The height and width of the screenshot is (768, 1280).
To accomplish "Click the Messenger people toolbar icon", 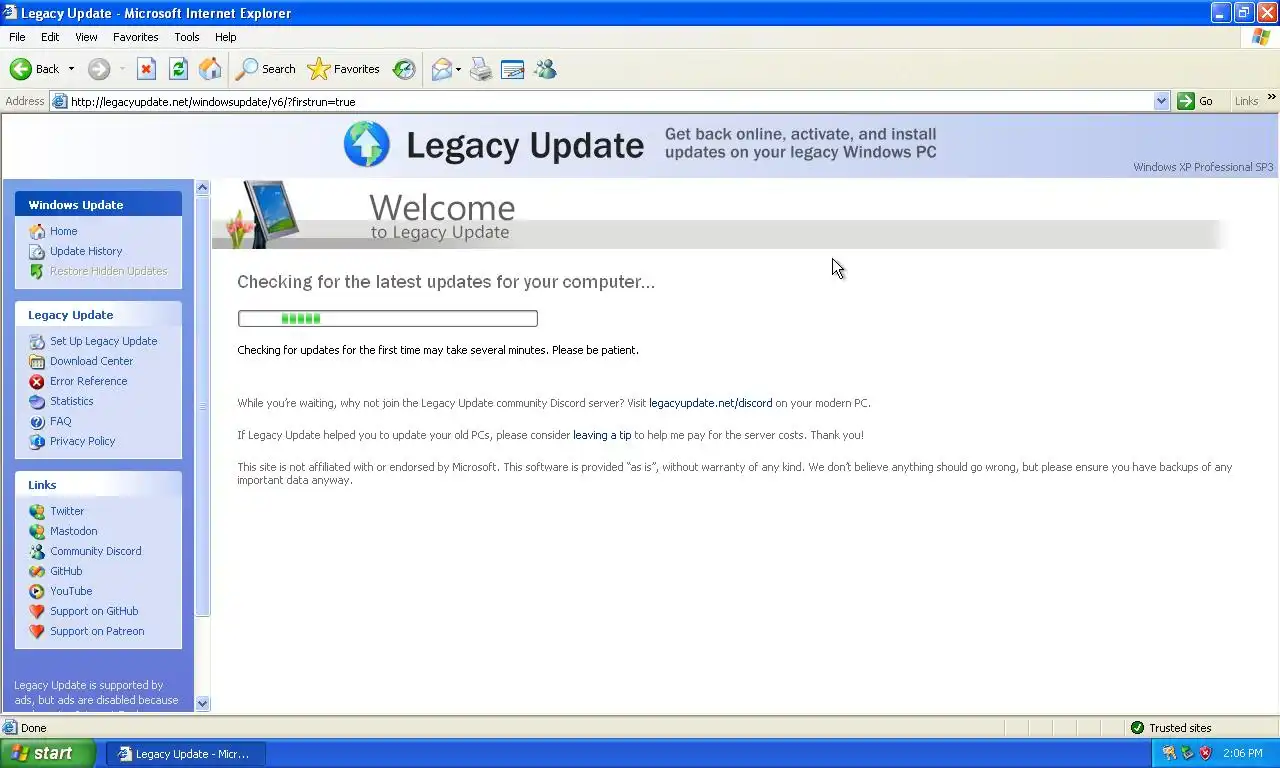I will click(x=545, y=69).
